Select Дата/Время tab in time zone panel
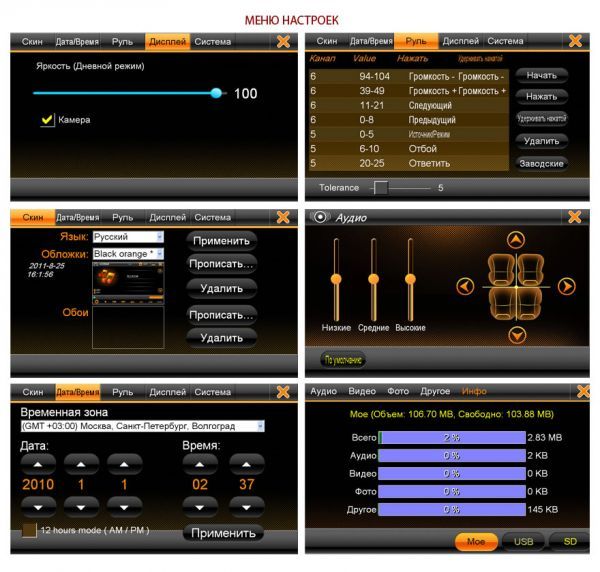This screenshot has height=572, width=600. pyautogui.click(x=78, y=392)
